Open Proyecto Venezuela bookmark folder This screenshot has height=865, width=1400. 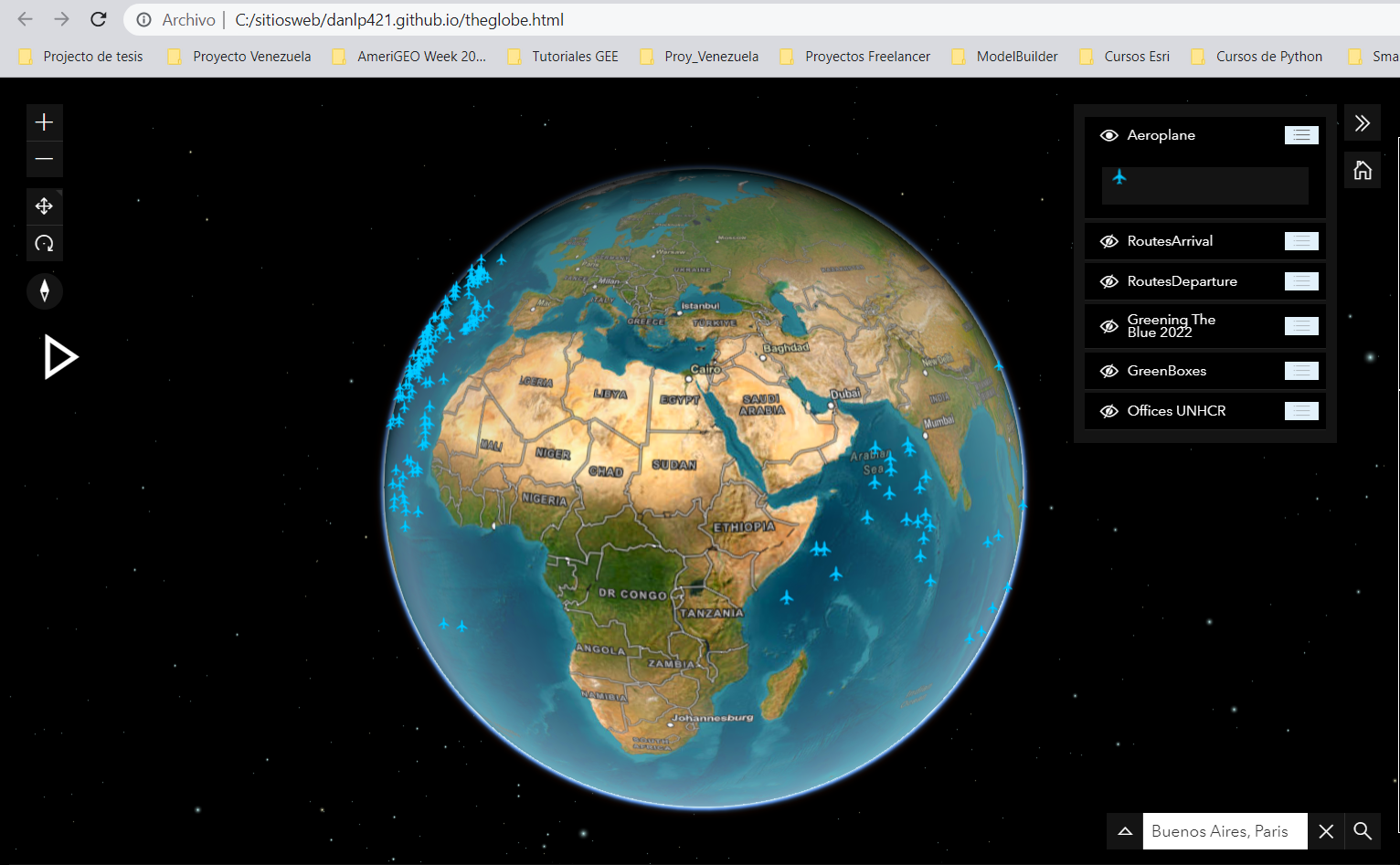(239, 57)
